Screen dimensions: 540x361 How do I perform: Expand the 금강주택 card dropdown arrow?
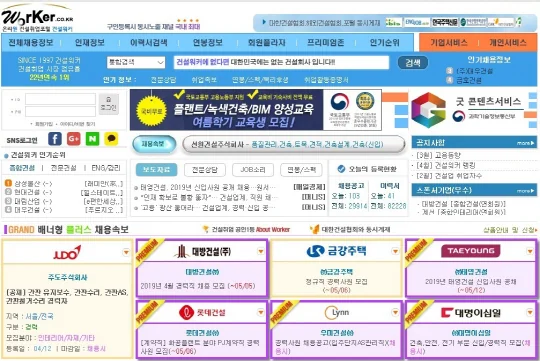[395, 251]
